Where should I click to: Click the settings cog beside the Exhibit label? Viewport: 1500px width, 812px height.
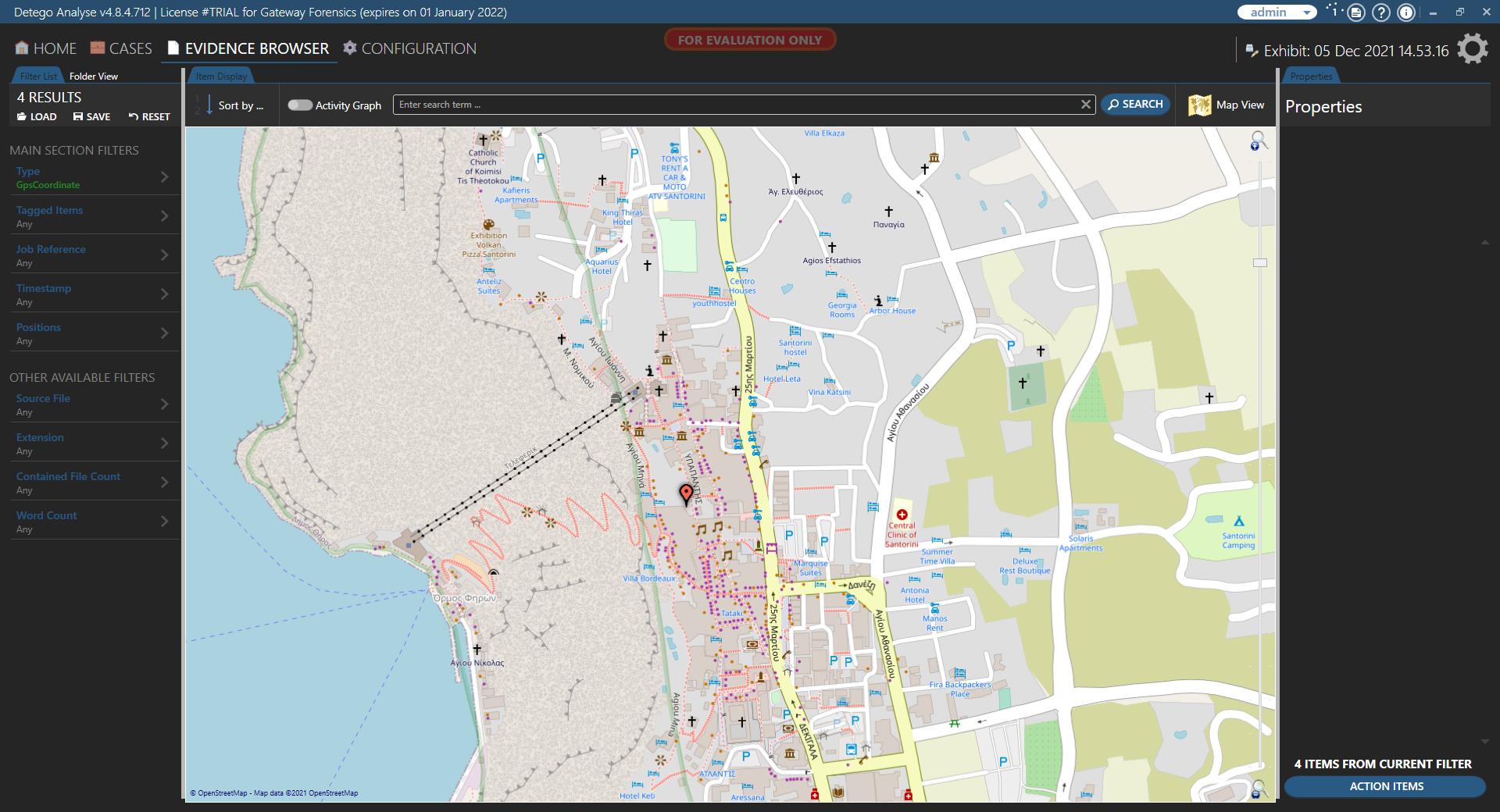pyautogui.click(x=1472, y=48)
